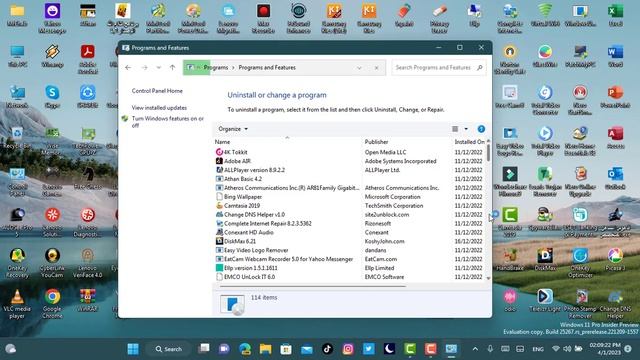The image size is (640, 360).
Task: Open CyberLink YouCam desktop shortcut
Action: [x=52, y=263]
